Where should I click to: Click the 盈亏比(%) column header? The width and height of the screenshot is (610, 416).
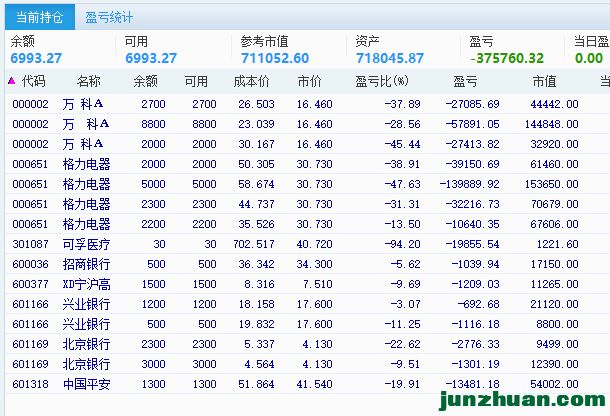click(x=381, y=81)
